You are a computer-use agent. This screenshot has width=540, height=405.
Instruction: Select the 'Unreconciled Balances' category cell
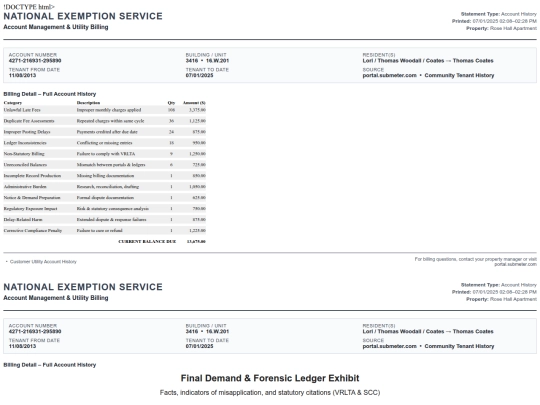click(x=25, y=165)
